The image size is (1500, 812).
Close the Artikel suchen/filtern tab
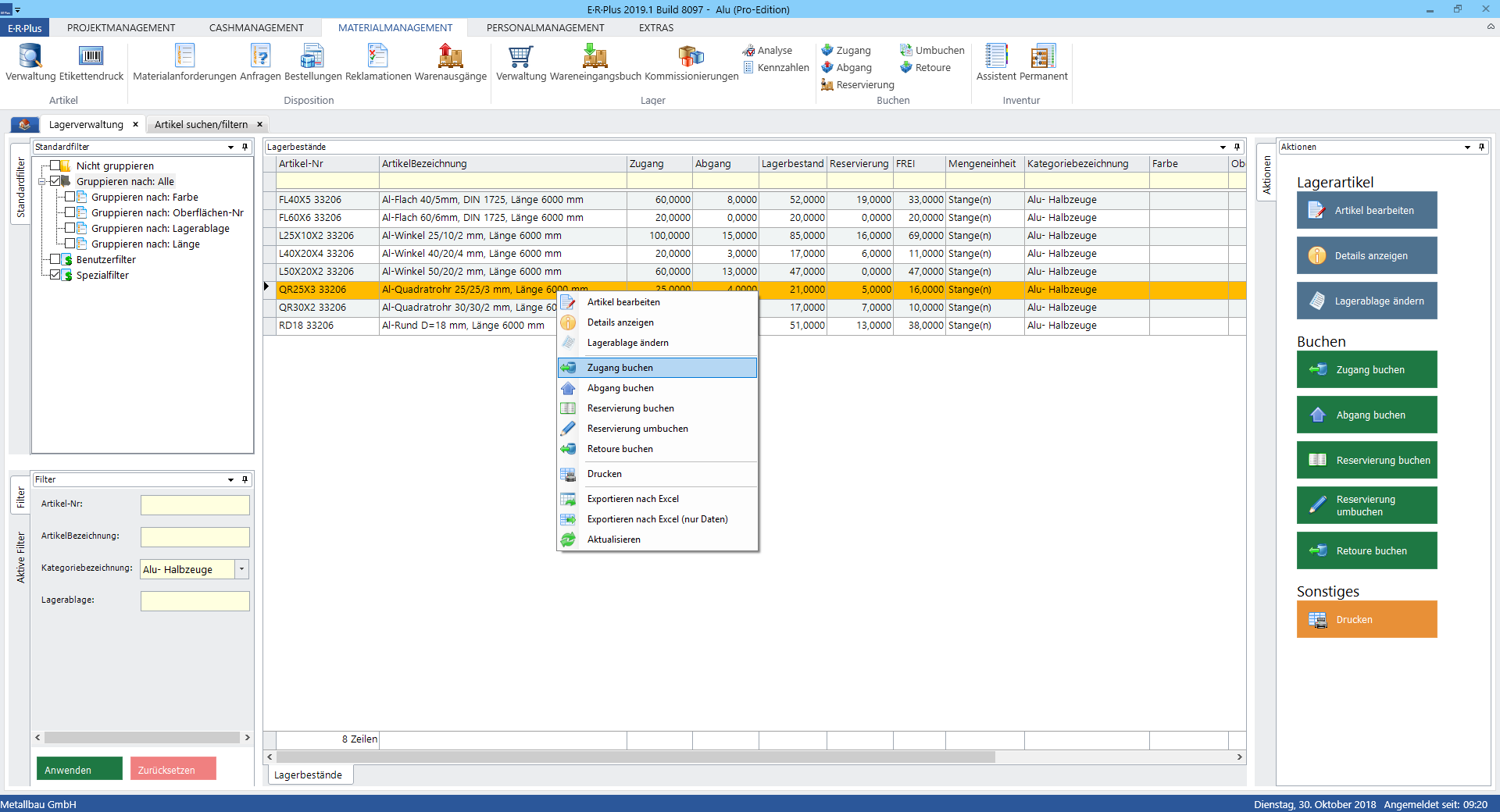tap(260, 124)
